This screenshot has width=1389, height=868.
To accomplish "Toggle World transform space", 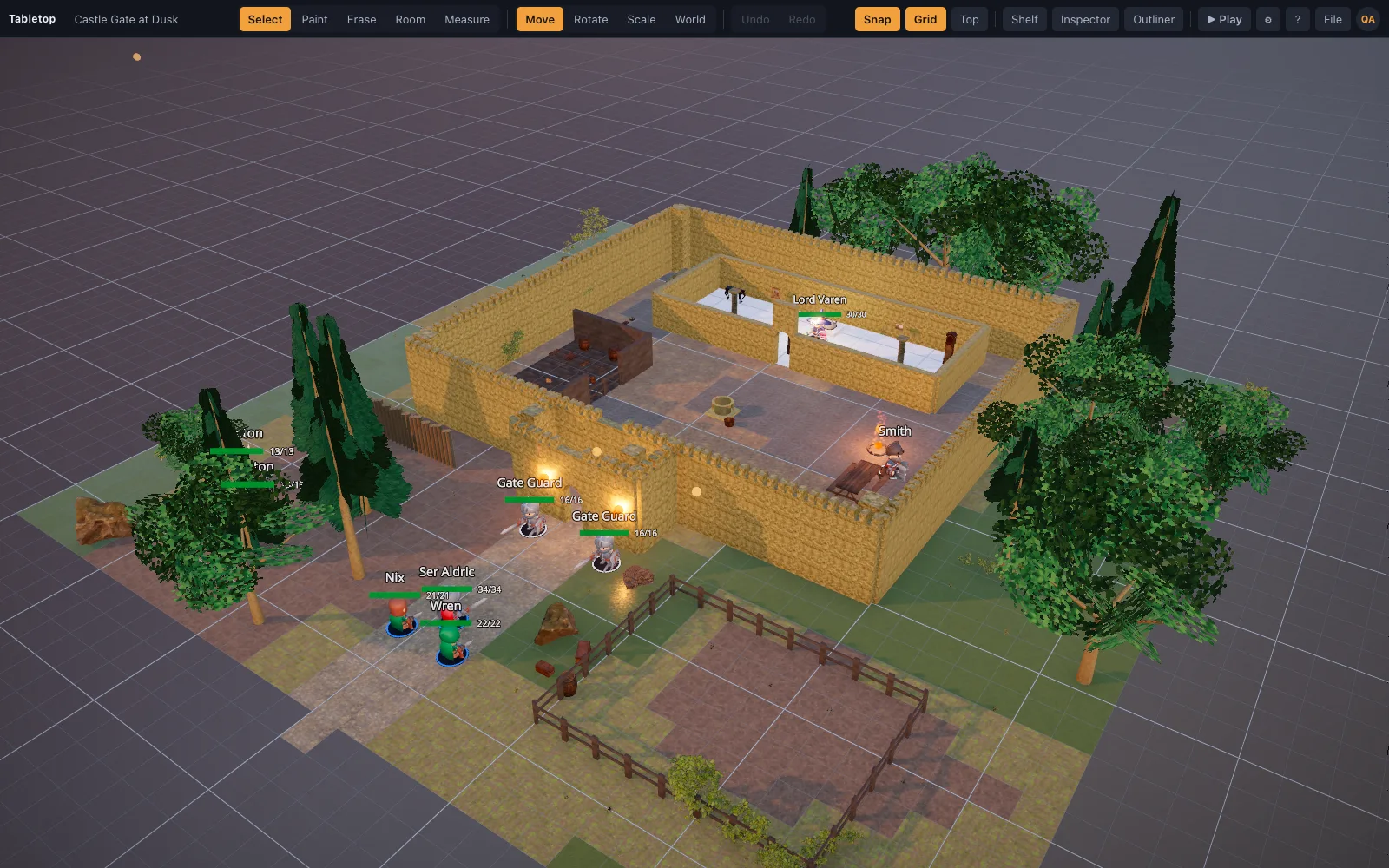I will point(690,19).
